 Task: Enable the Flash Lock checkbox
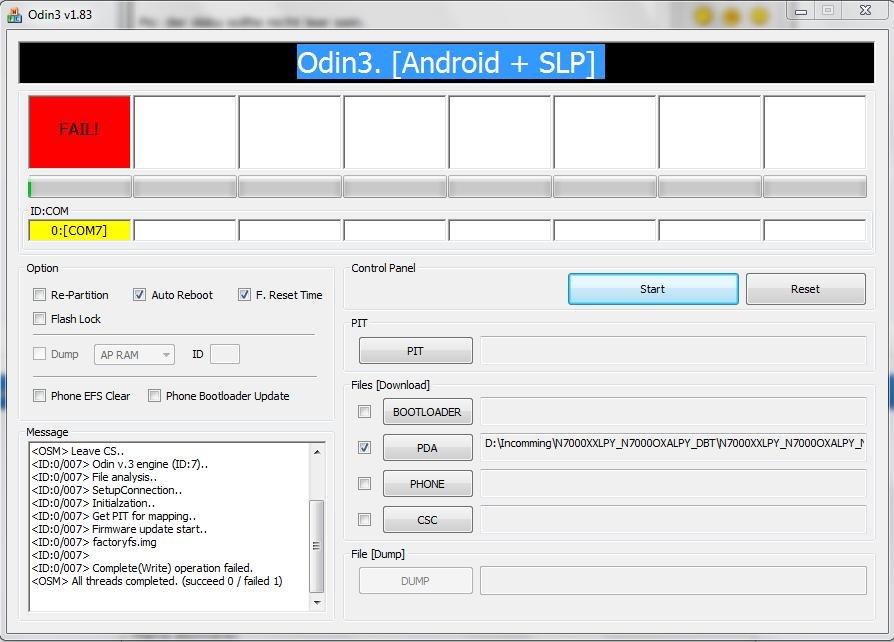point(39,319)
